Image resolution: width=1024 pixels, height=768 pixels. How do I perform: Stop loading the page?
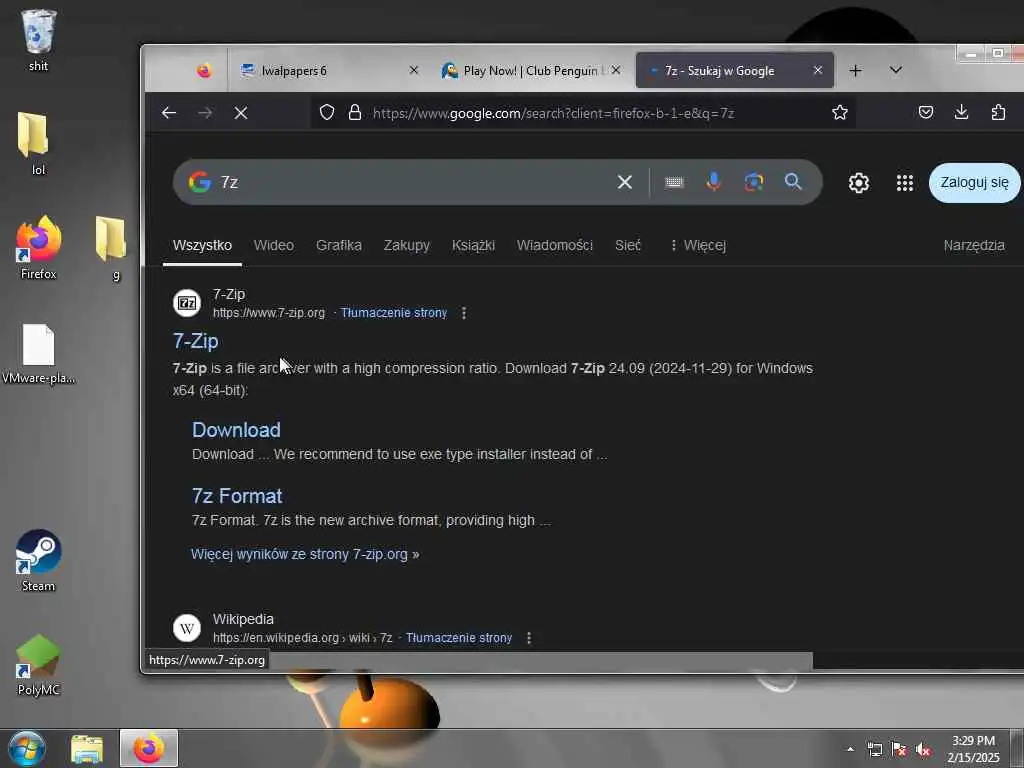[x=241, y=113]
